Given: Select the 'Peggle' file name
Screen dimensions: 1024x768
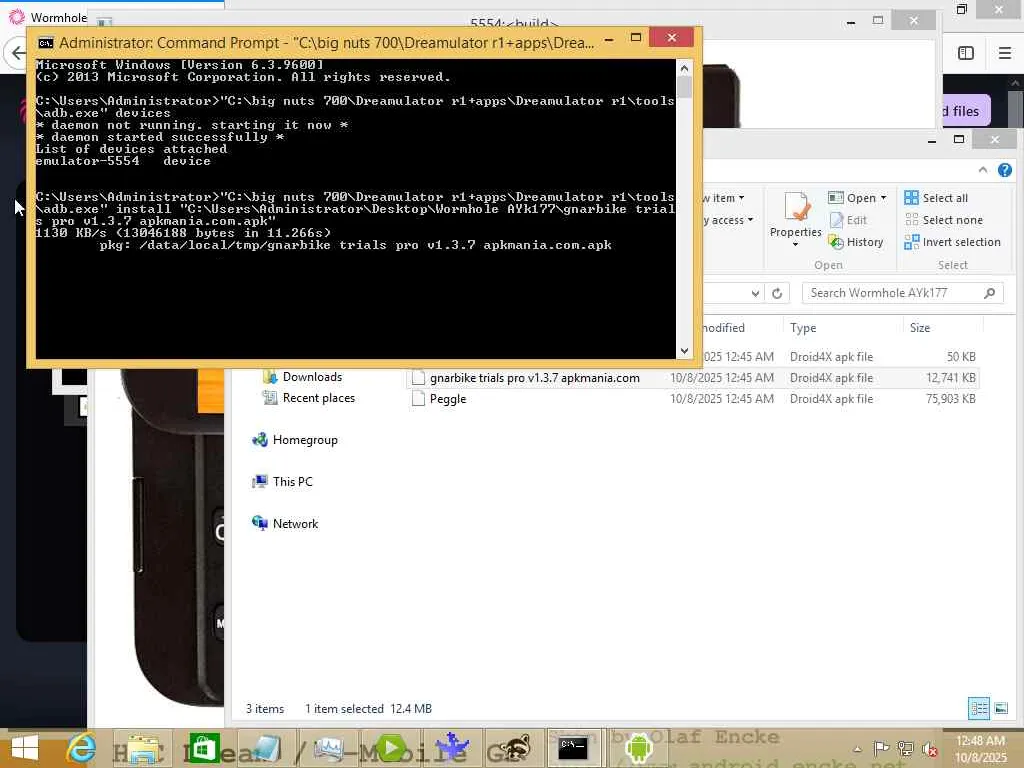Looking at the screenshot, I should tap(448, 399).
